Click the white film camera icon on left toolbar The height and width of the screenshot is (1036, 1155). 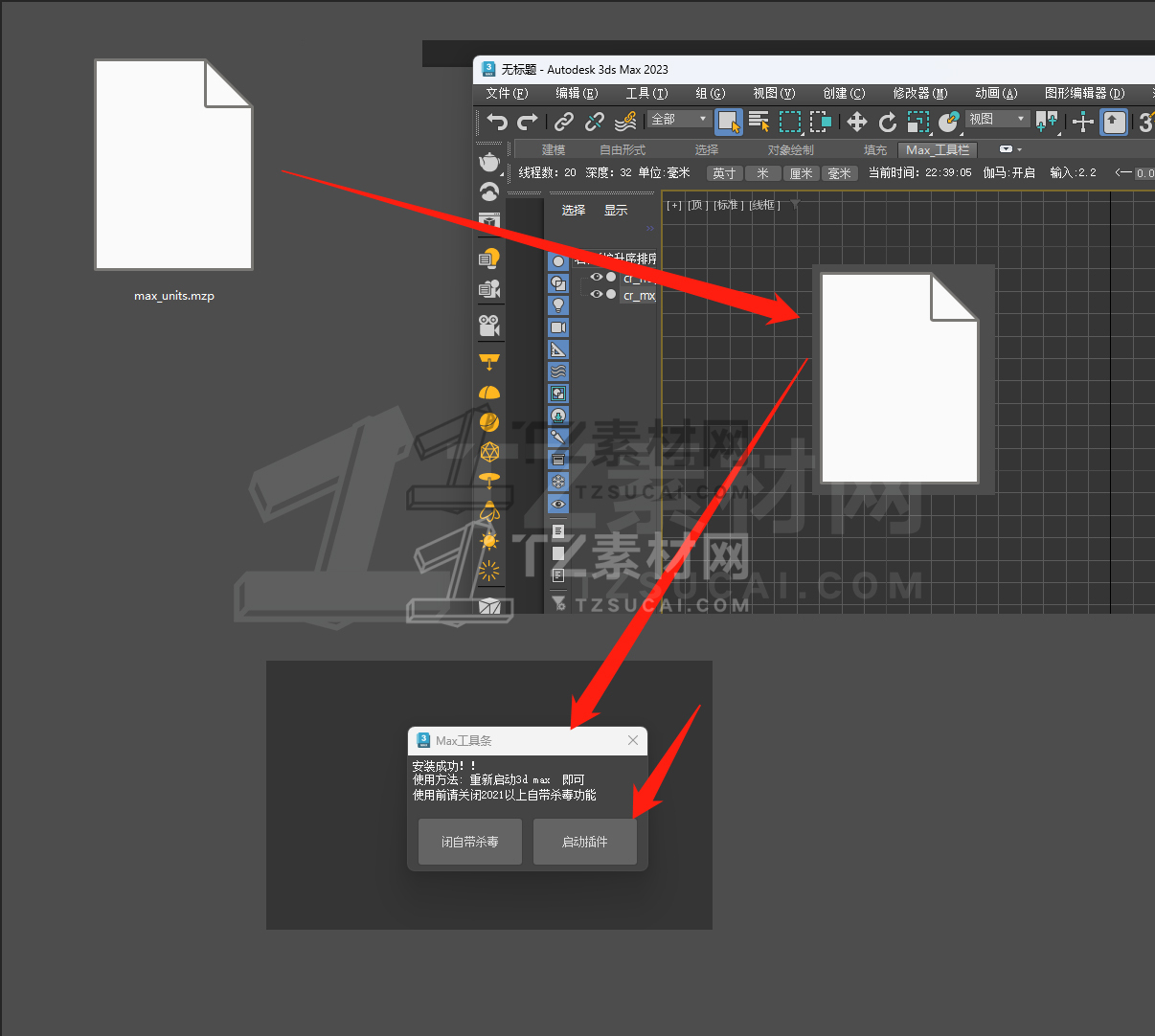[489, 326]
